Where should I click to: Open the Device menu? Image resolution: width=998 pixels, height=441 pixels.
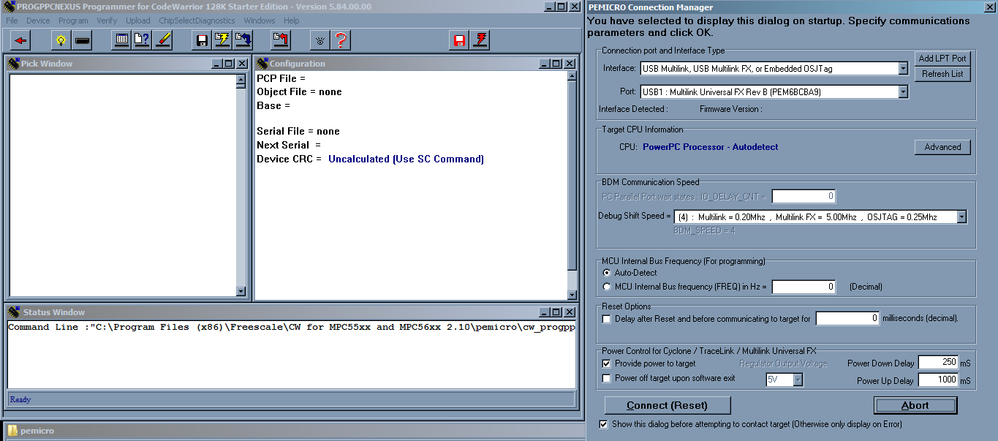coord(38,20)
